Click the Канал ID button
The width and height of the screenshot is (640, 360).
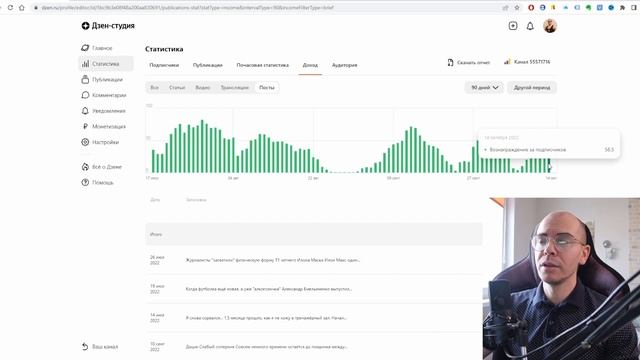coord(527,62)
